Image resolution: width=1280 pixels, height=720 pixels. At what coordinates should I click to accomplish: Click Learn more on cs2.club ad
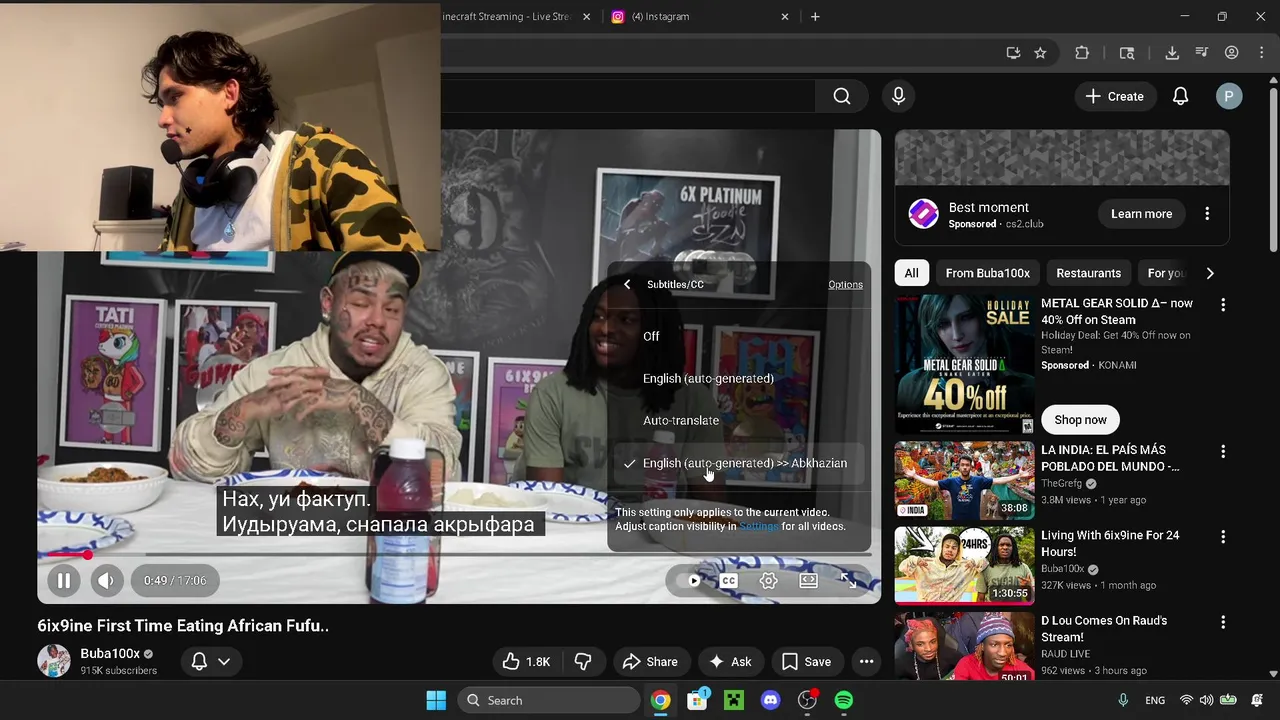1141,214
